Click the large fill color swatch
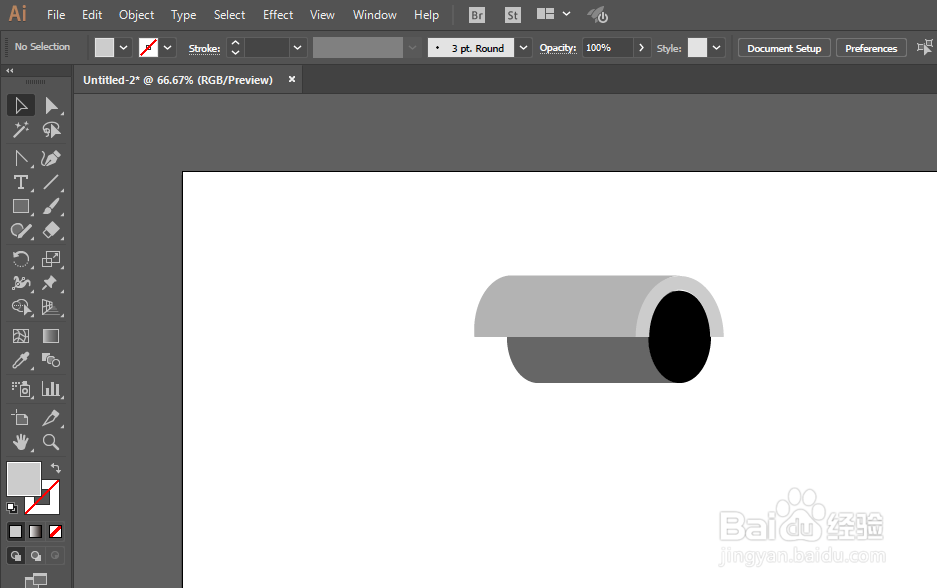The image size is (937, 588). click(24, 479)
